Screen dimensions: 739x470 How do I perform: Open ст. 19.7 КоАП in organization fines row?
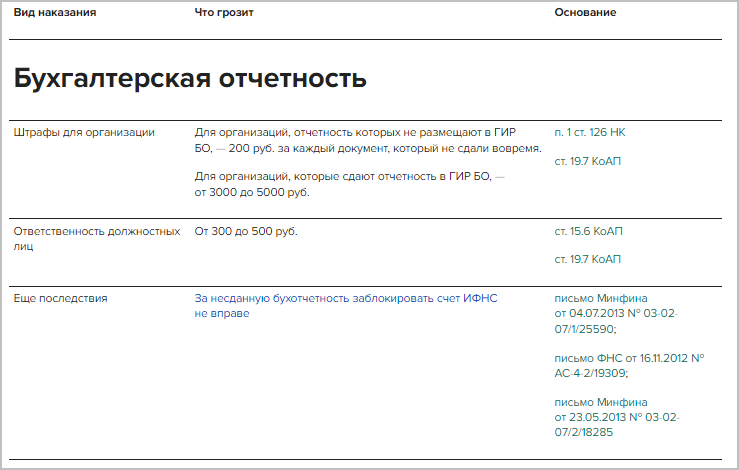click(587, 161)
